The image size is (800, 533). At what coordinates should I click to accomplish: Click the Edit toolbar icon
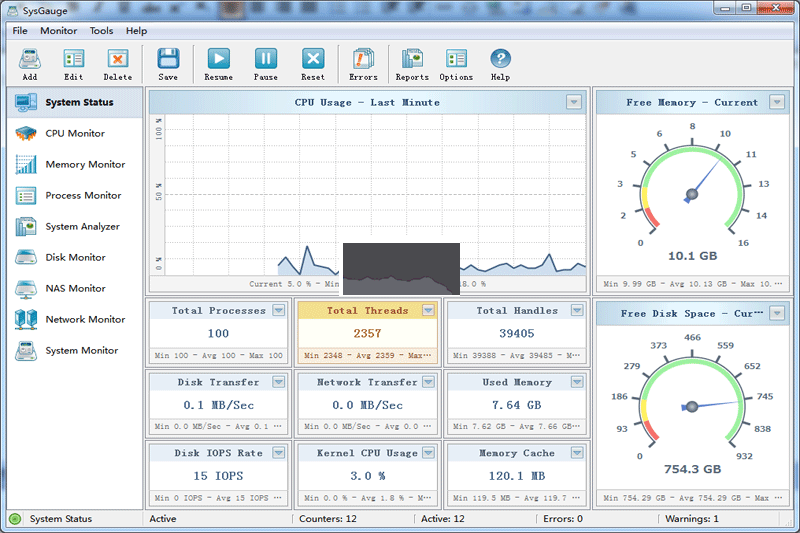[x=73, y=60]
